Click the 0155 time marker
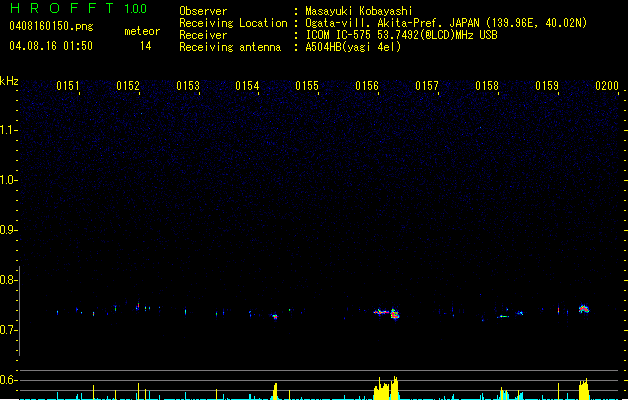The height and width of the screenshot is (400, 629). pos(307,86)
